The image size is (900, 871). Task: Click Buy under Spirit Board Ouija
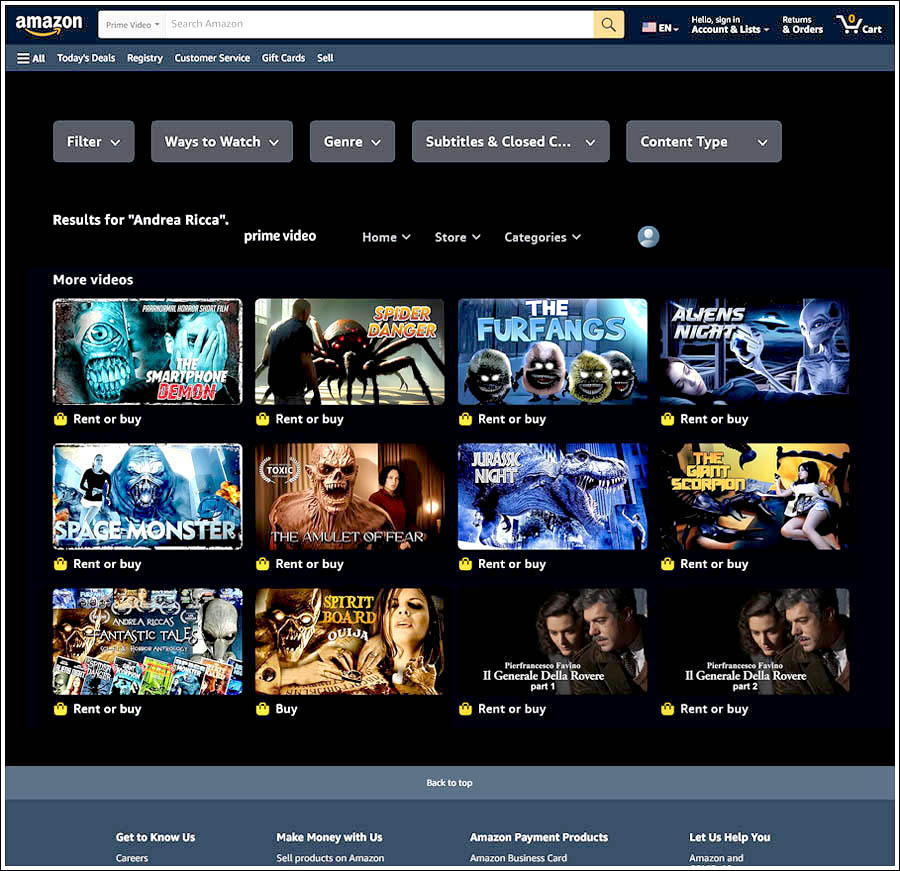click(286, 709)
